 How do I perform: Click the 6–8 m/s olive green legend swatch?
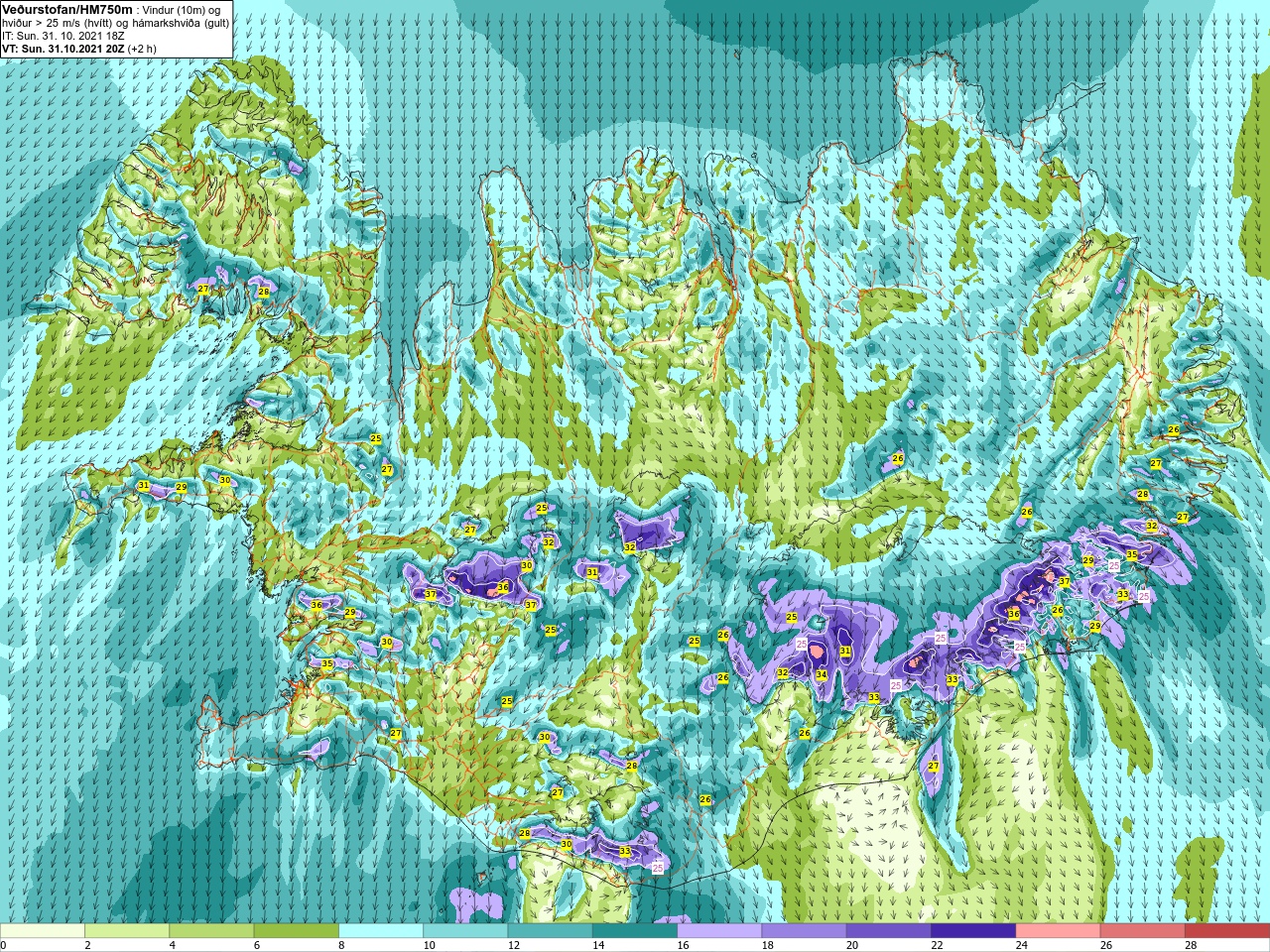tap(297, 931)
